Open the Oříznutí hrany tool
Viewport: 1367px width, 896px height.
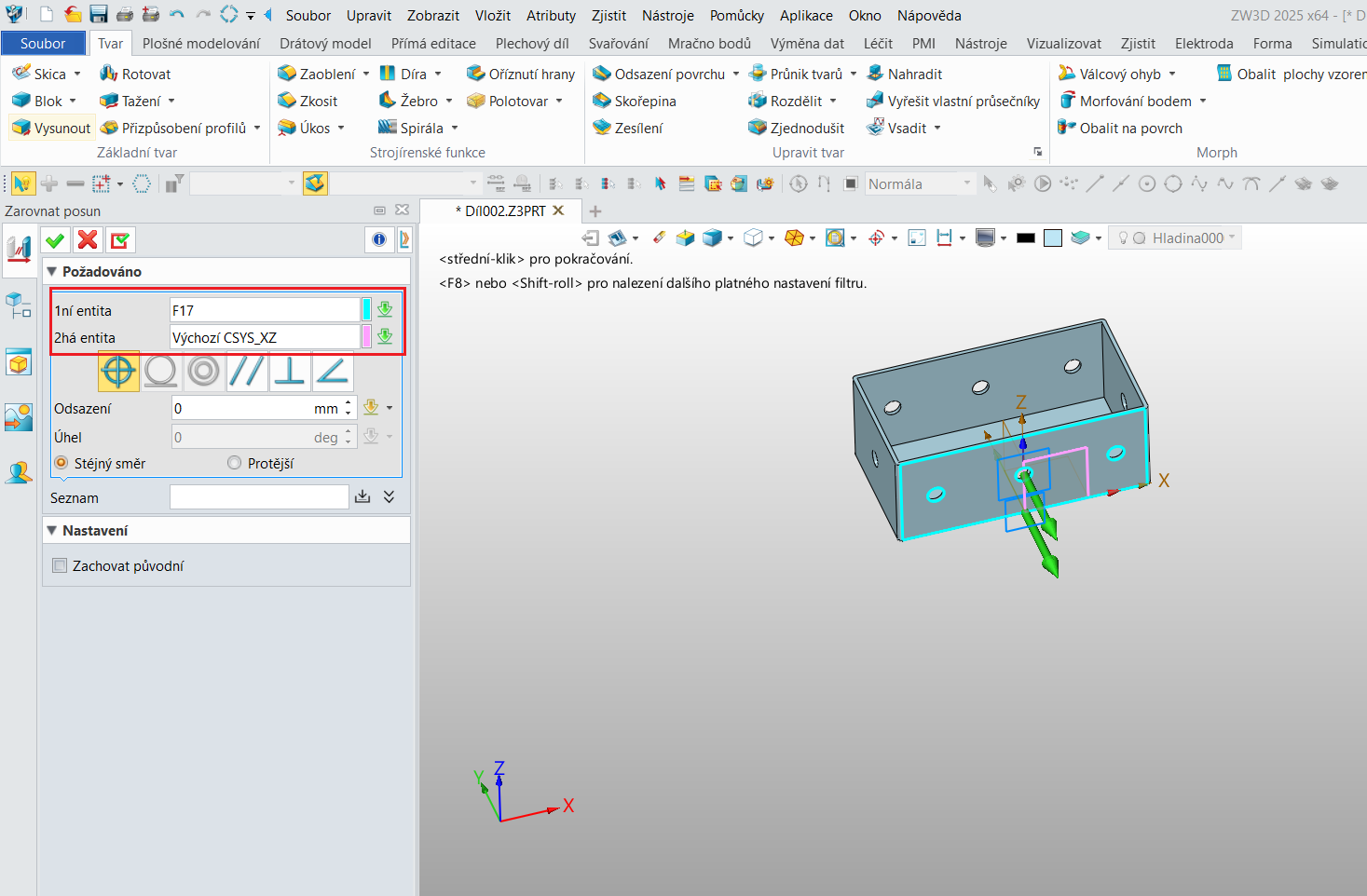(x=521, y=74)
